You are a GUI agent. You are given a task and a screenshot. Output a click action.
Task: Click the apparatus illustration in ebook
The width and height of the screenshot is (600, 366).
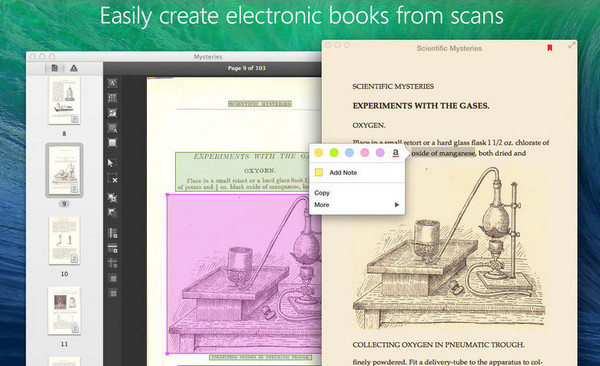[x=449, y=249]
